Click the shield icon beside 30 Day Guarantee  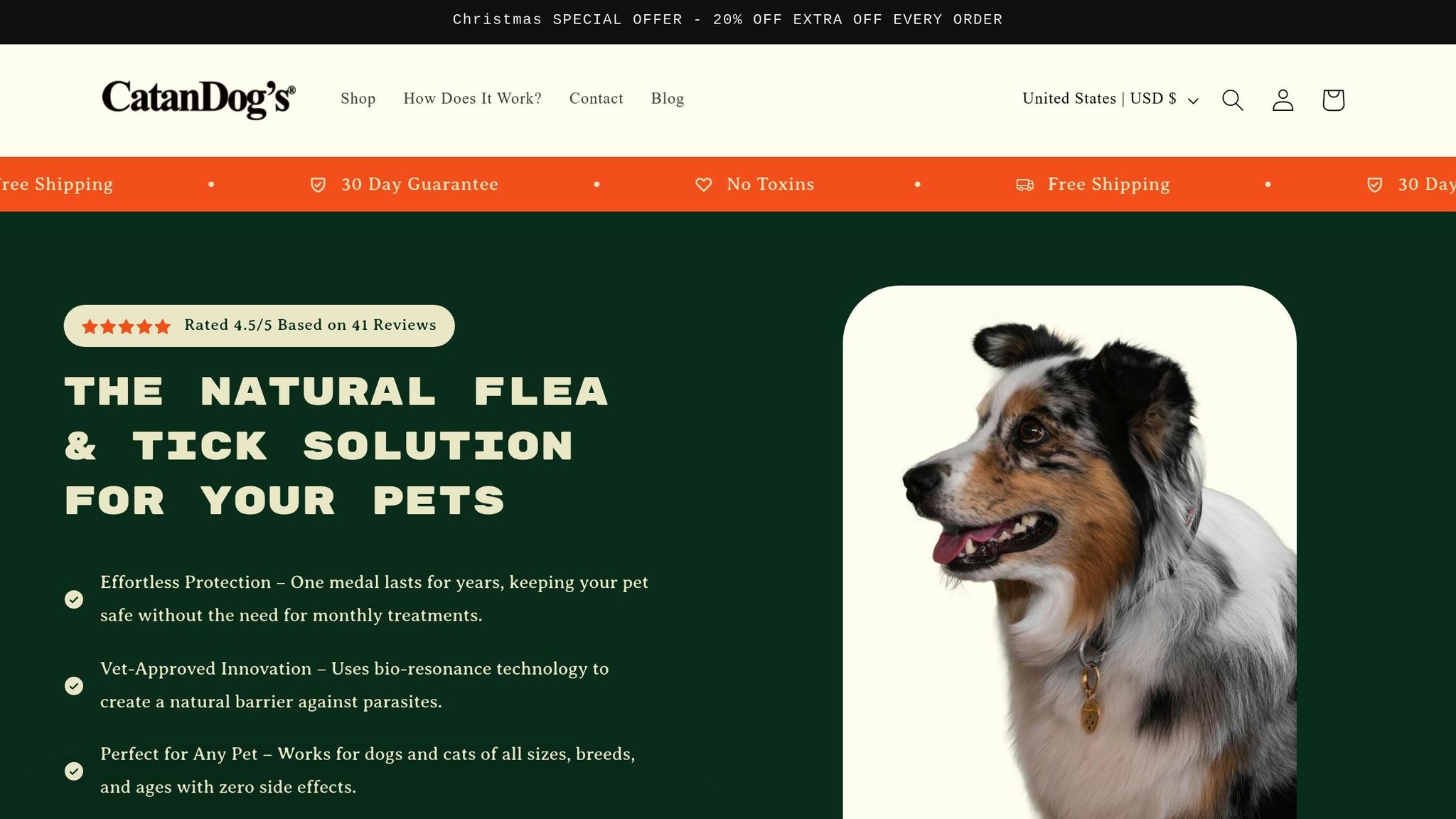318,185
